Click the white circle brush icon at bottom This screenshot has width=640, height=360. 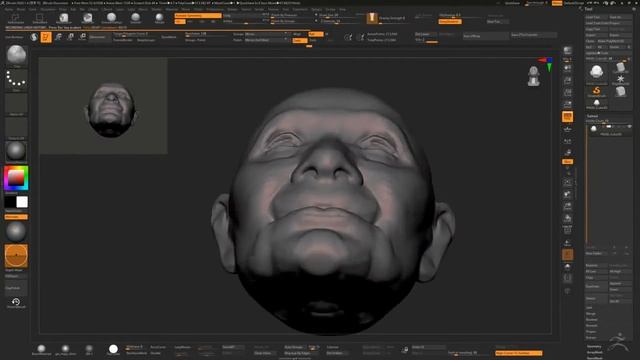113,349
